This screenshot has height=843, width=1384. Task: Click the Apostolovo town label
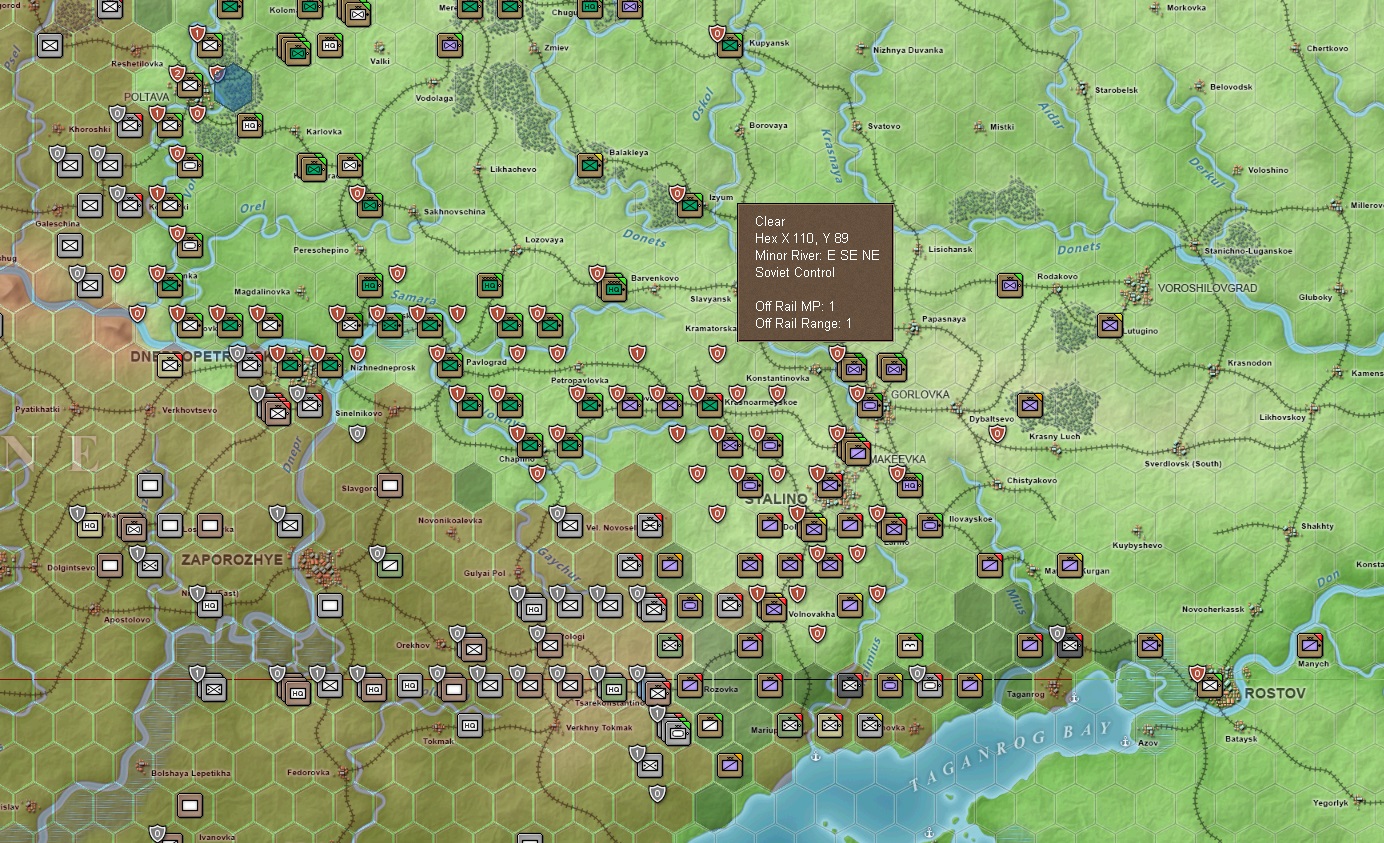coord(127,619)
